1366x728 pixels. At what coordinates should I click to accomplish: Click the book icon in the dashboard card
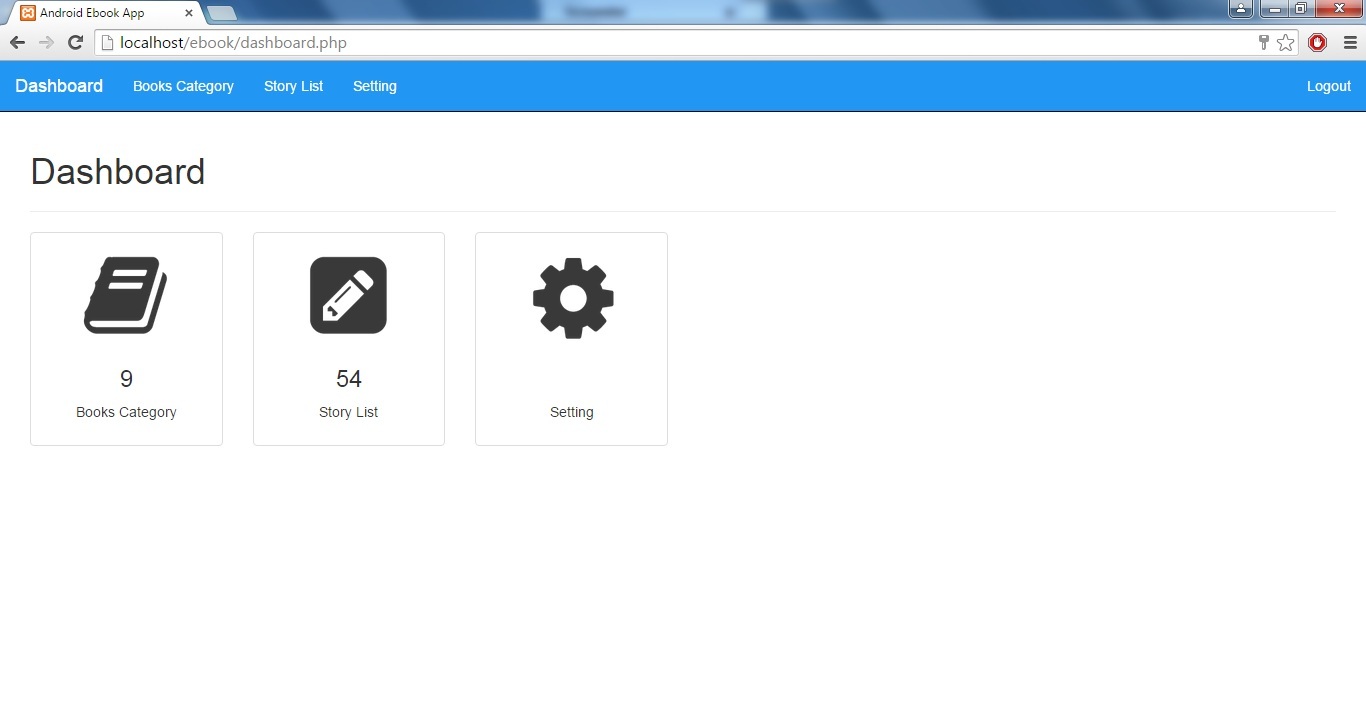[126, 296]
